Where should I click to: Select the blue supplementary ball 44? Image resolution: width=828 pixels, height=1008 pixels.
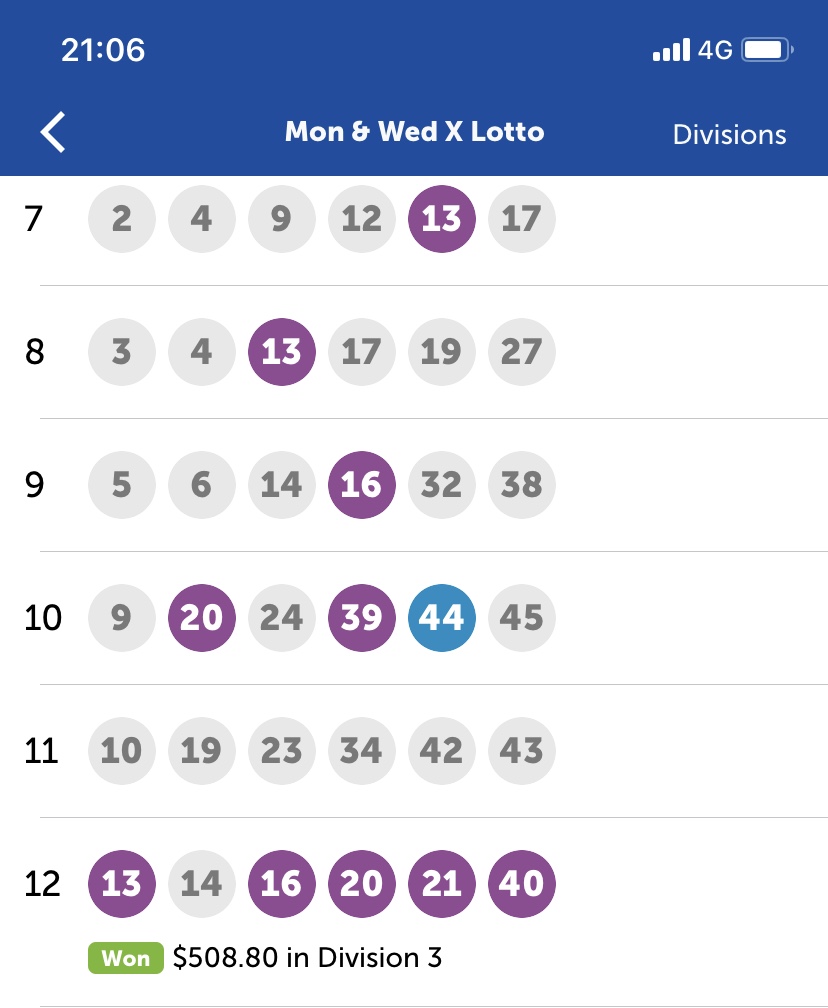click(x=442, y=618)
